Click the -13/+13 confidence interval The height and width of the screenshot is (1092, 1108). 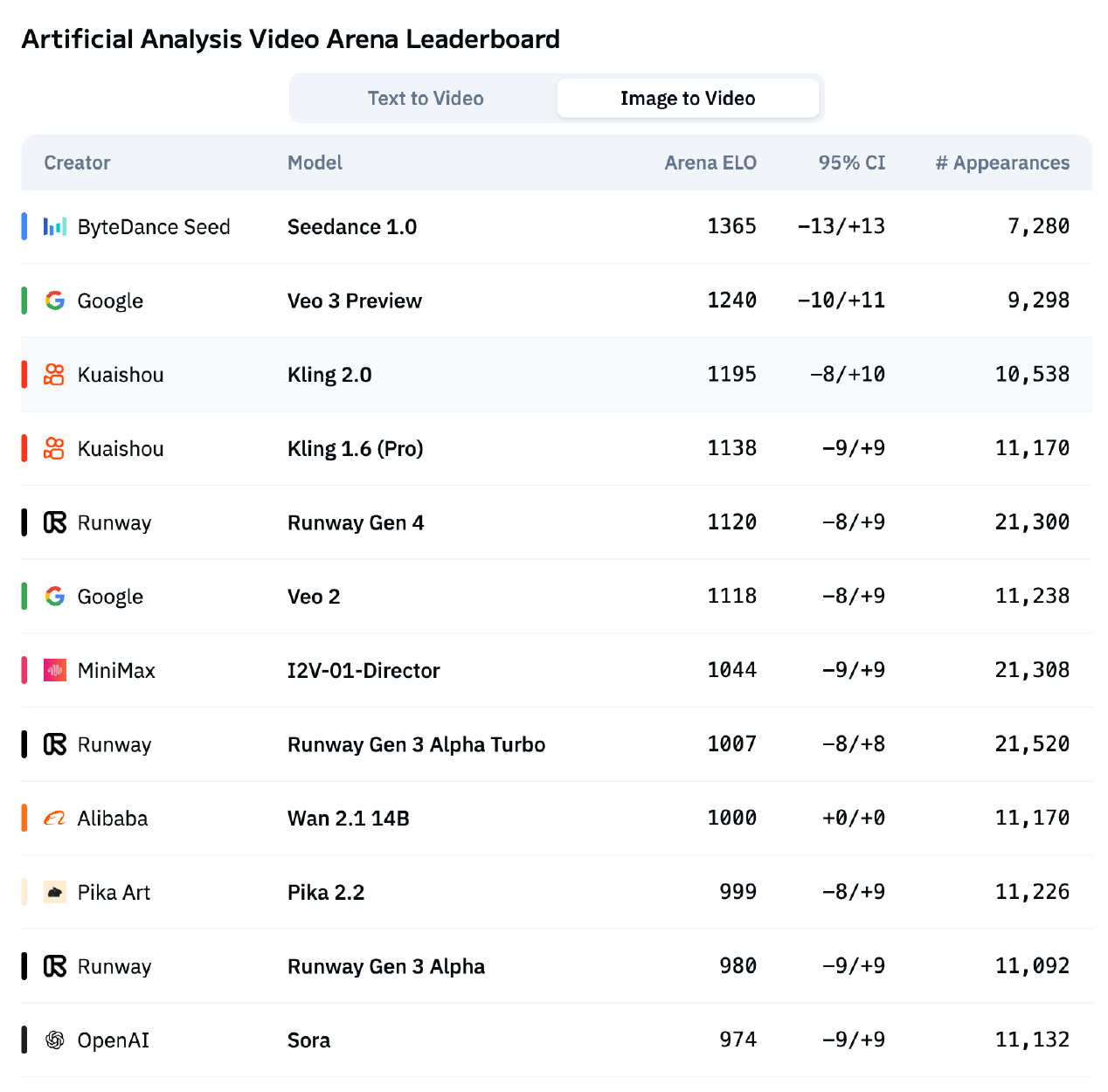tap(841, 226)
